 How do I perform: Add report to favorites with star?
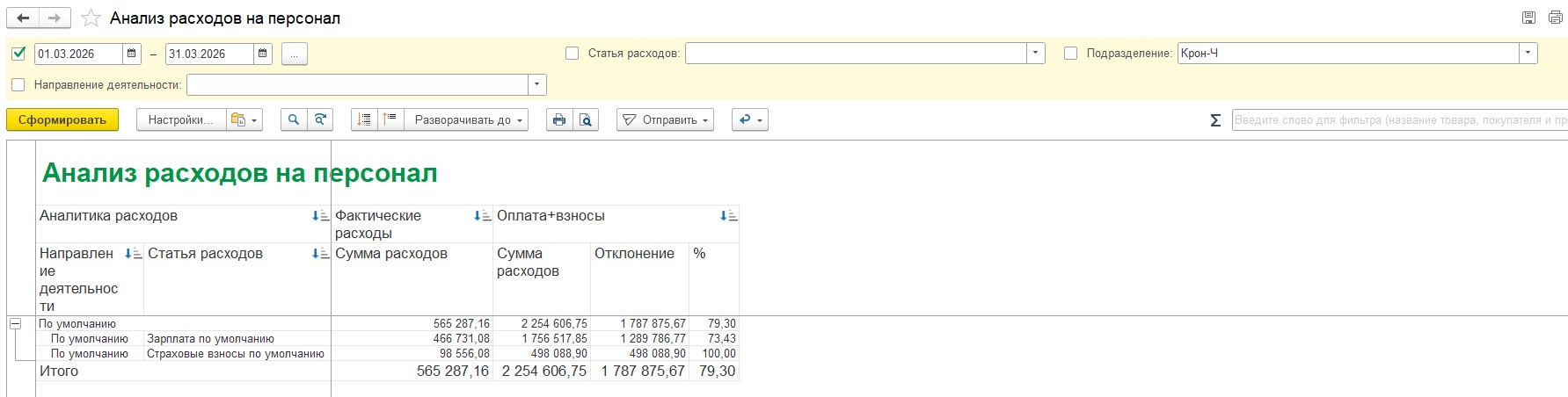pyautogui.click(x=91, y=18)
